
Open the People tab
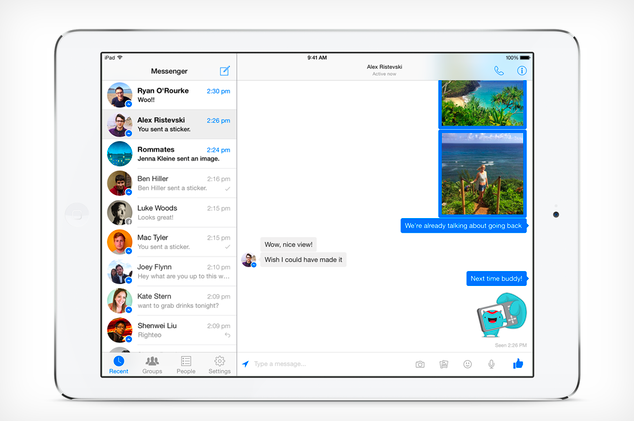click(x=186, y=364)
